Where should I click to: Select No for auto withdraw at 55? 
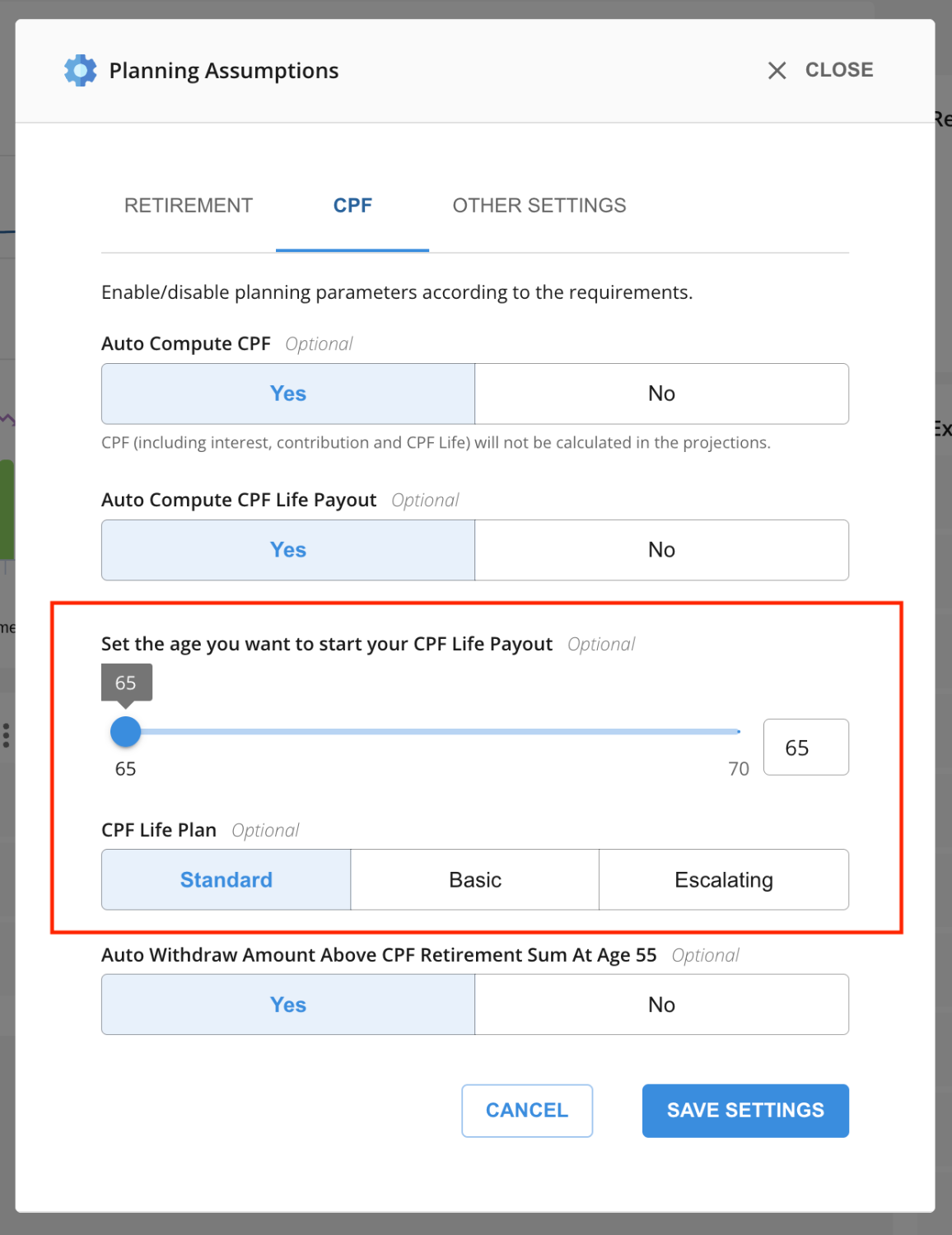tap(661, 1004)
